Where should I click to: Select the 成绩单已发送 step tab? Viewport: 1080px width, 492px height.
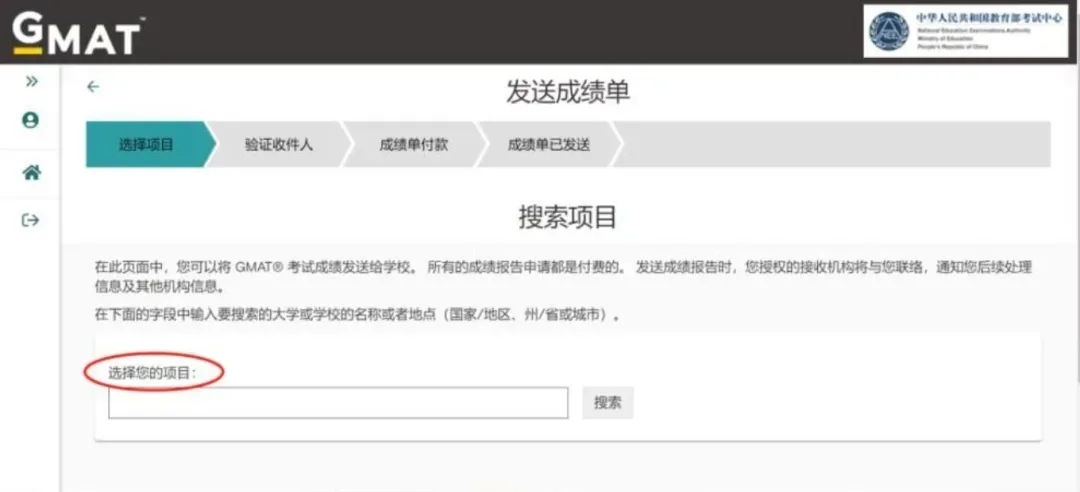coord(549,145)
